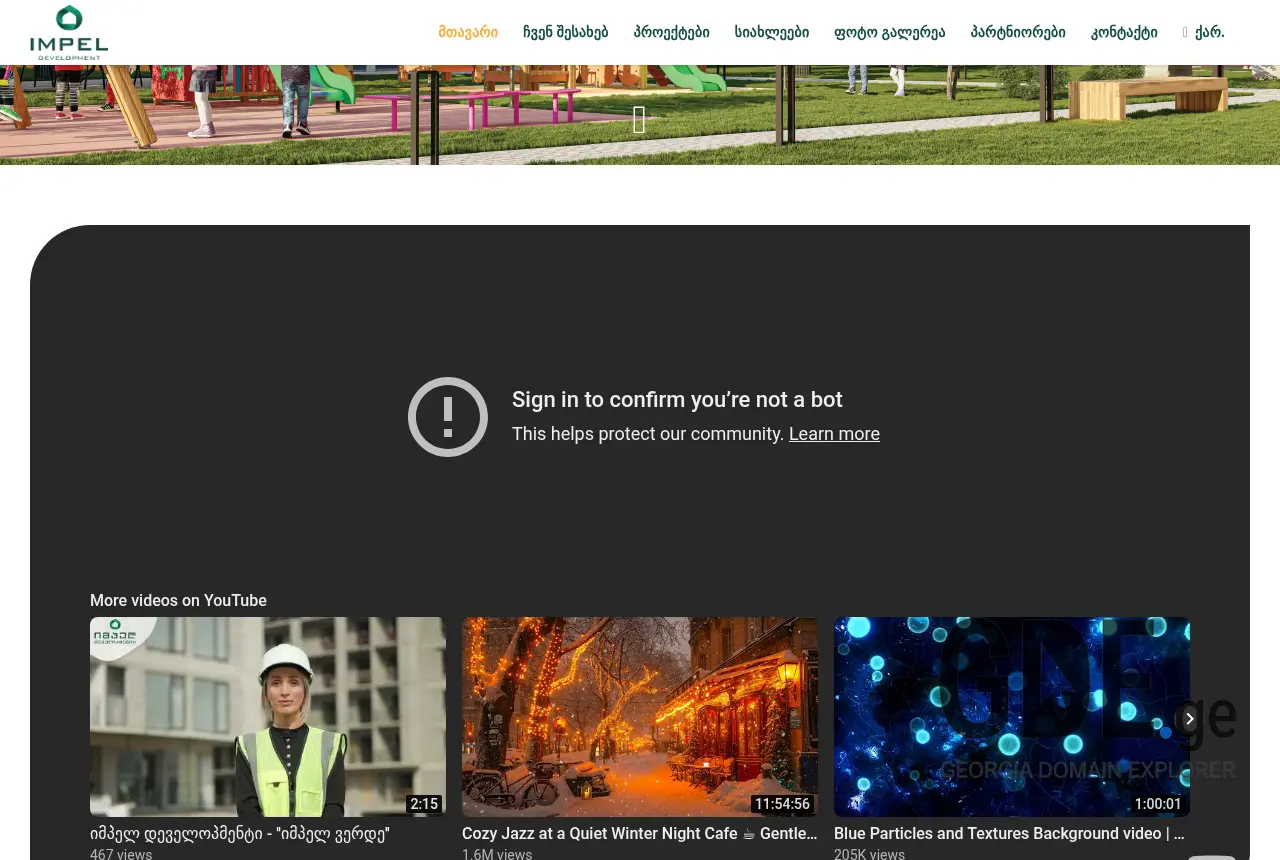Open the video titled იმპელ ვერდე
Screen dimensions: 1280x860
(x=240, y=834)
